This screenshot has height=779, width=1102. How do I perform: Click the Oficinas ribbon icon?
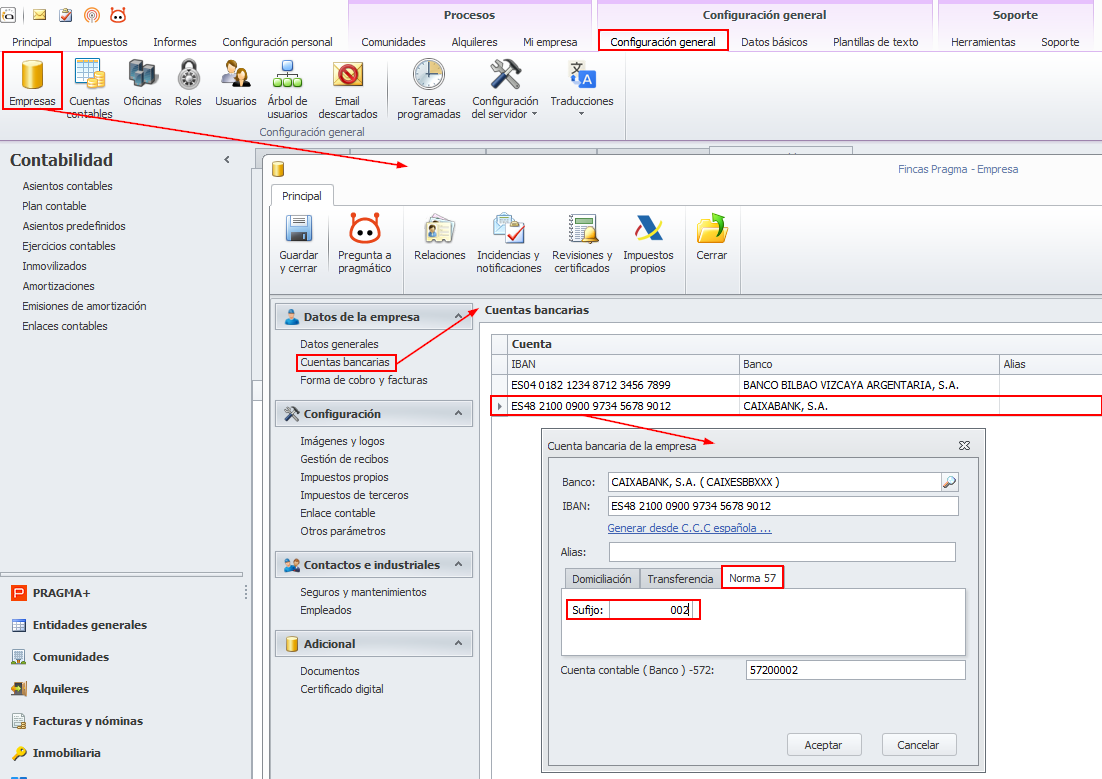pos(142,82)
